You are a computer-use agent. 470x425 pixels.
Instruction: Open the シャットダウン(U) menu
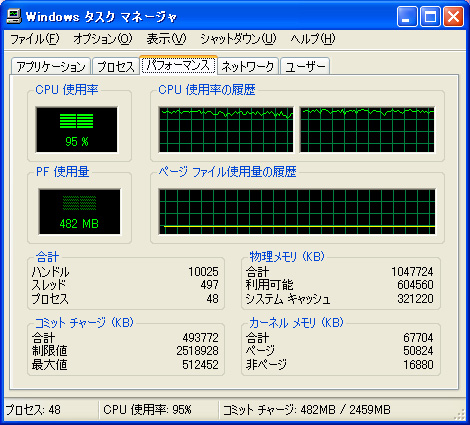(x=238, y=39)
